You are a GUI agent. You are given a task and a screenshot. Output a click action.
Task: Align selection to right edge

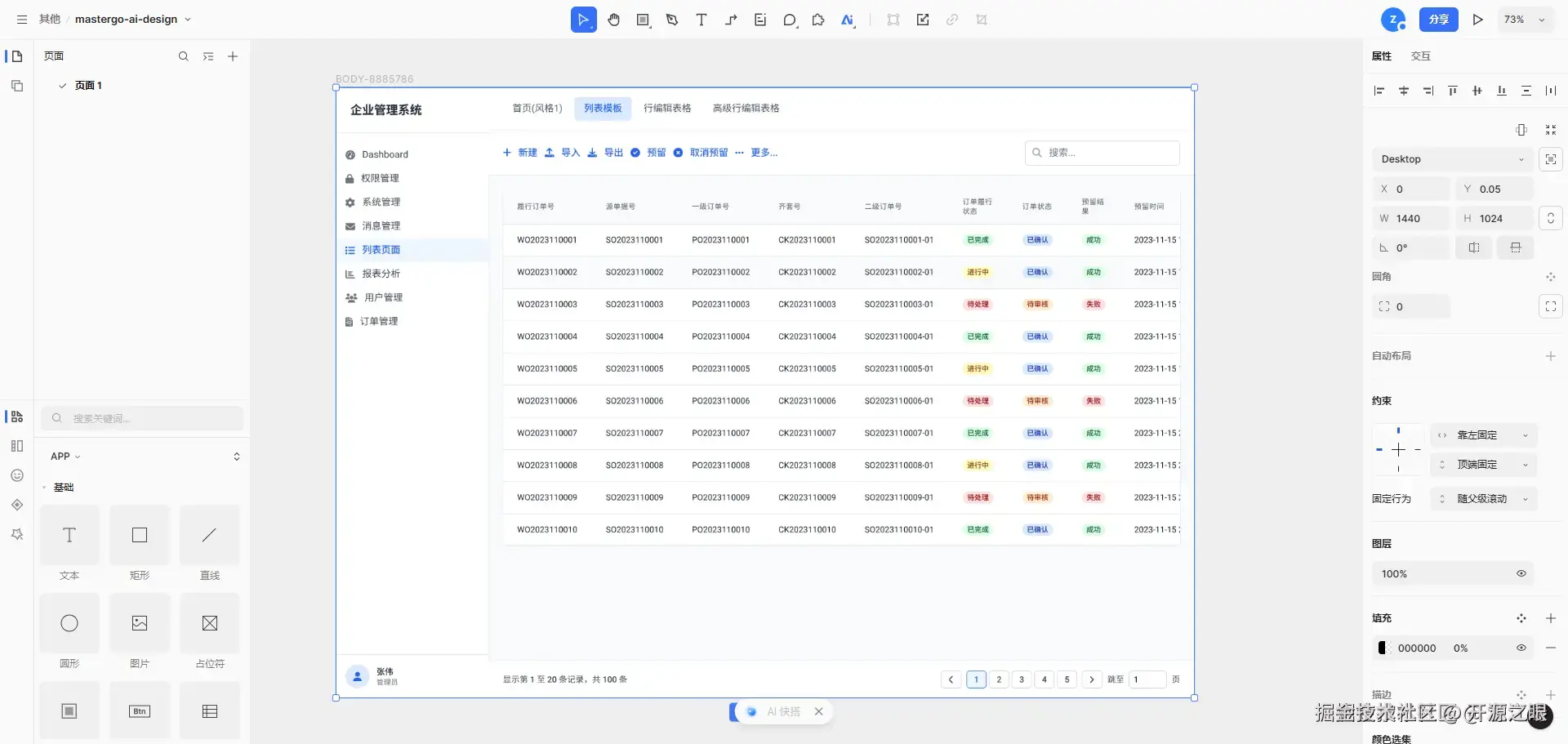click(1428, 91)
